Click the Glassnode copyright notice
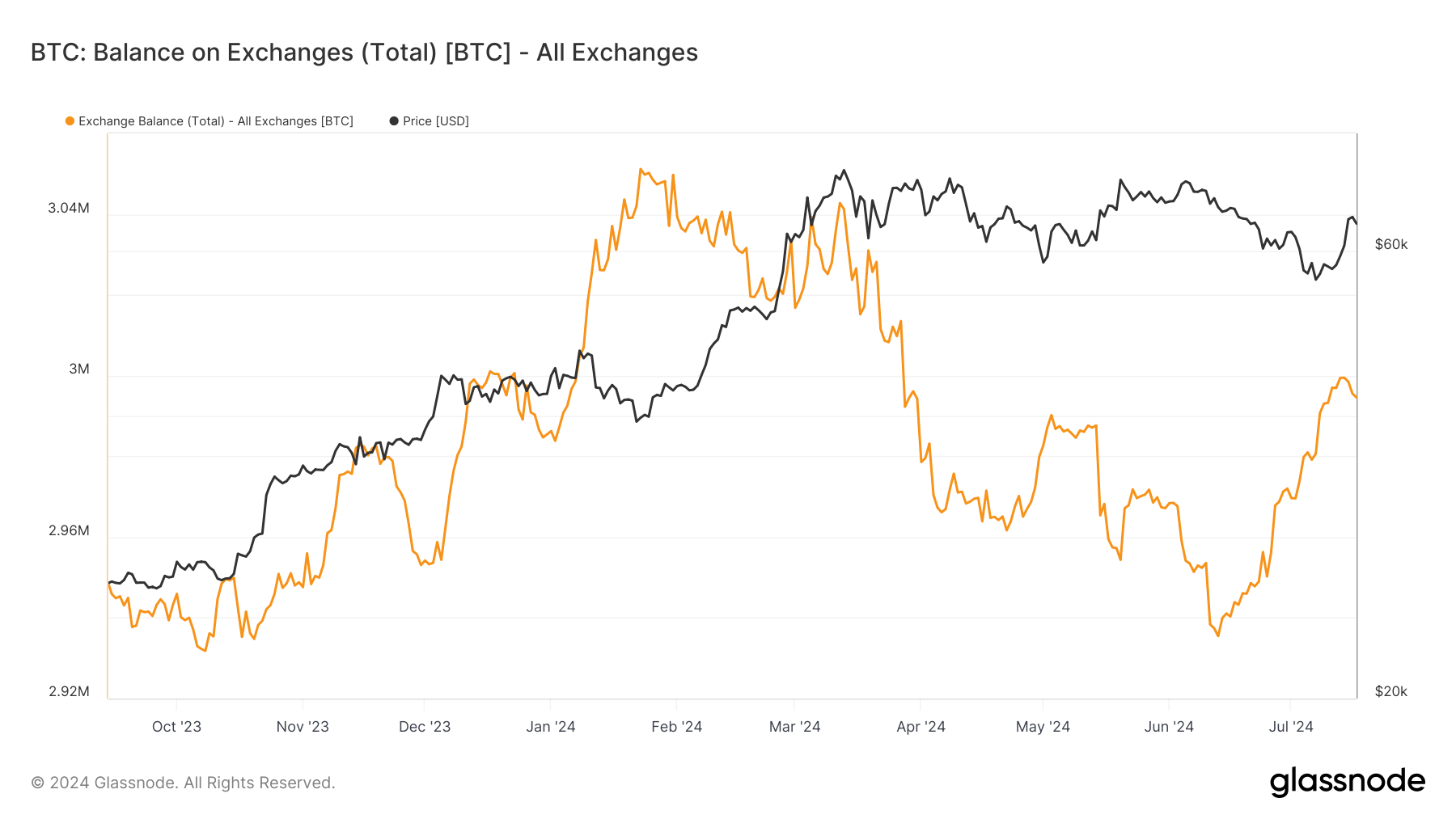This screenshot has width=1456, height=819. 183,783
